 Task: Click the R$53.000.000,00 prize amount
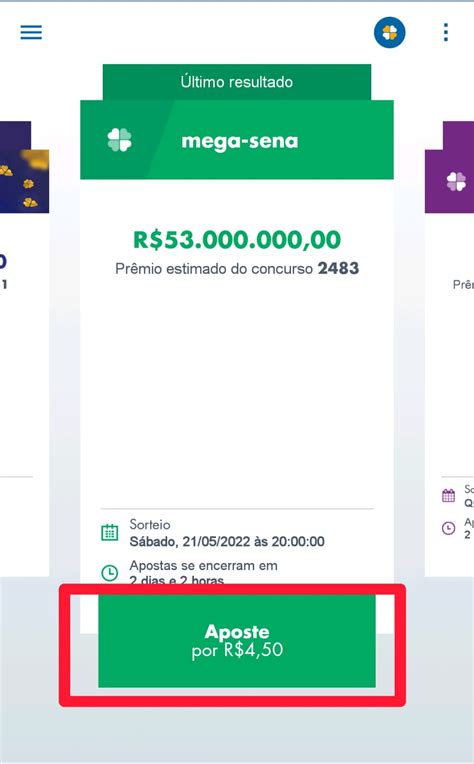coord(237,239)
